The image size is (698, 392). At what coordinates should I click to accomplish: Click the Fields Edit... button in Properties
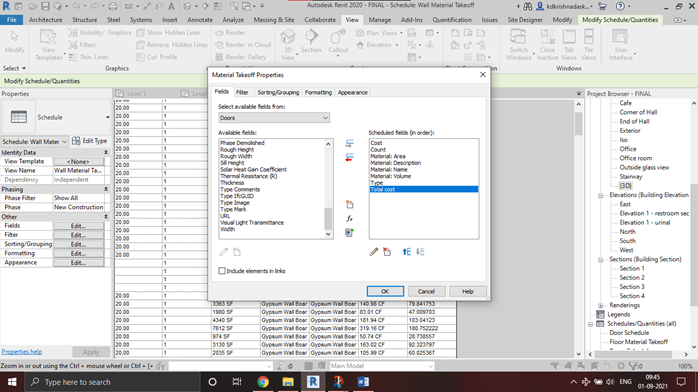pos(78,226)
